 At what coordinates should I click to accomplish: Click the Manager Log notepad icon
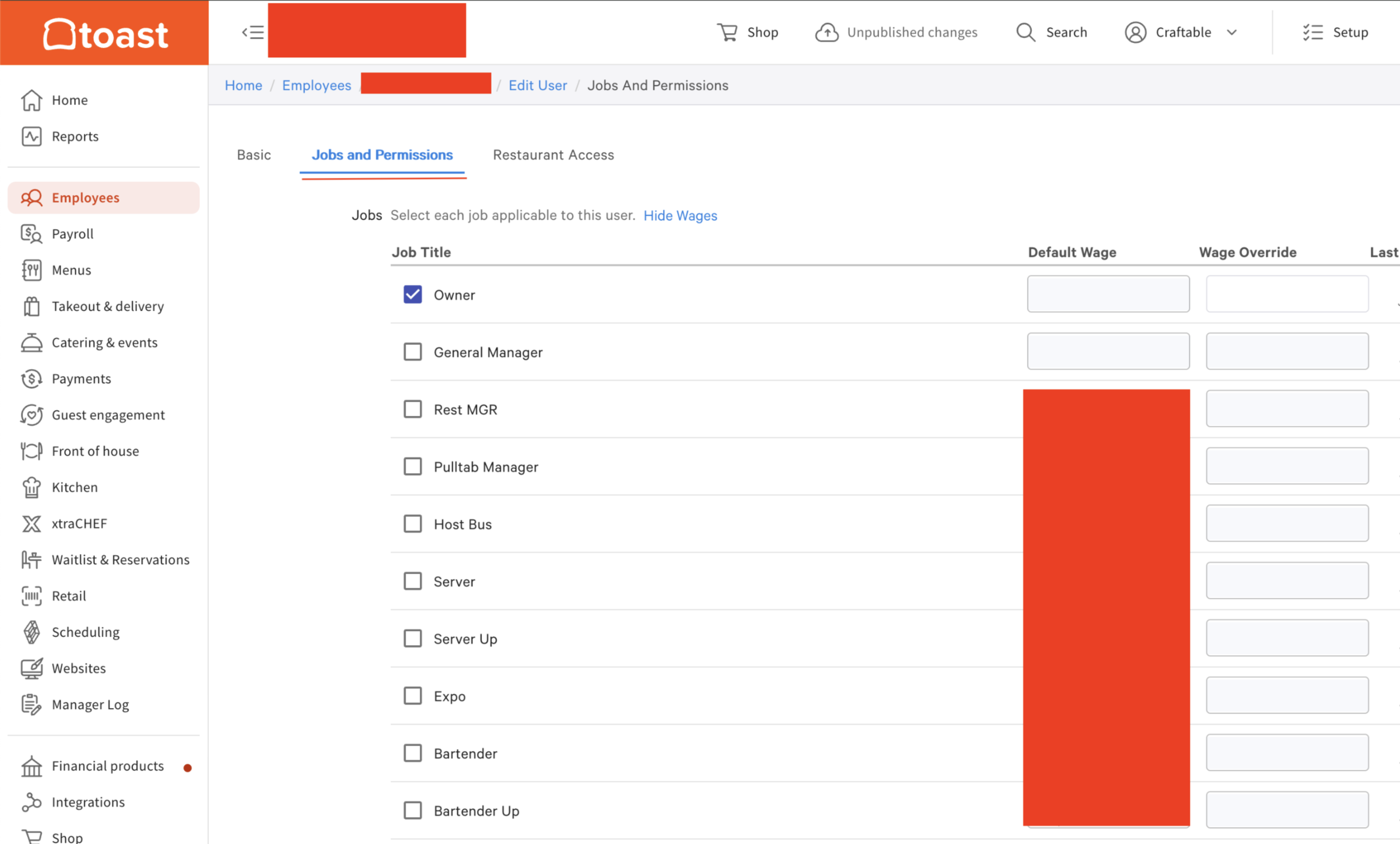[x=32, y=705]
